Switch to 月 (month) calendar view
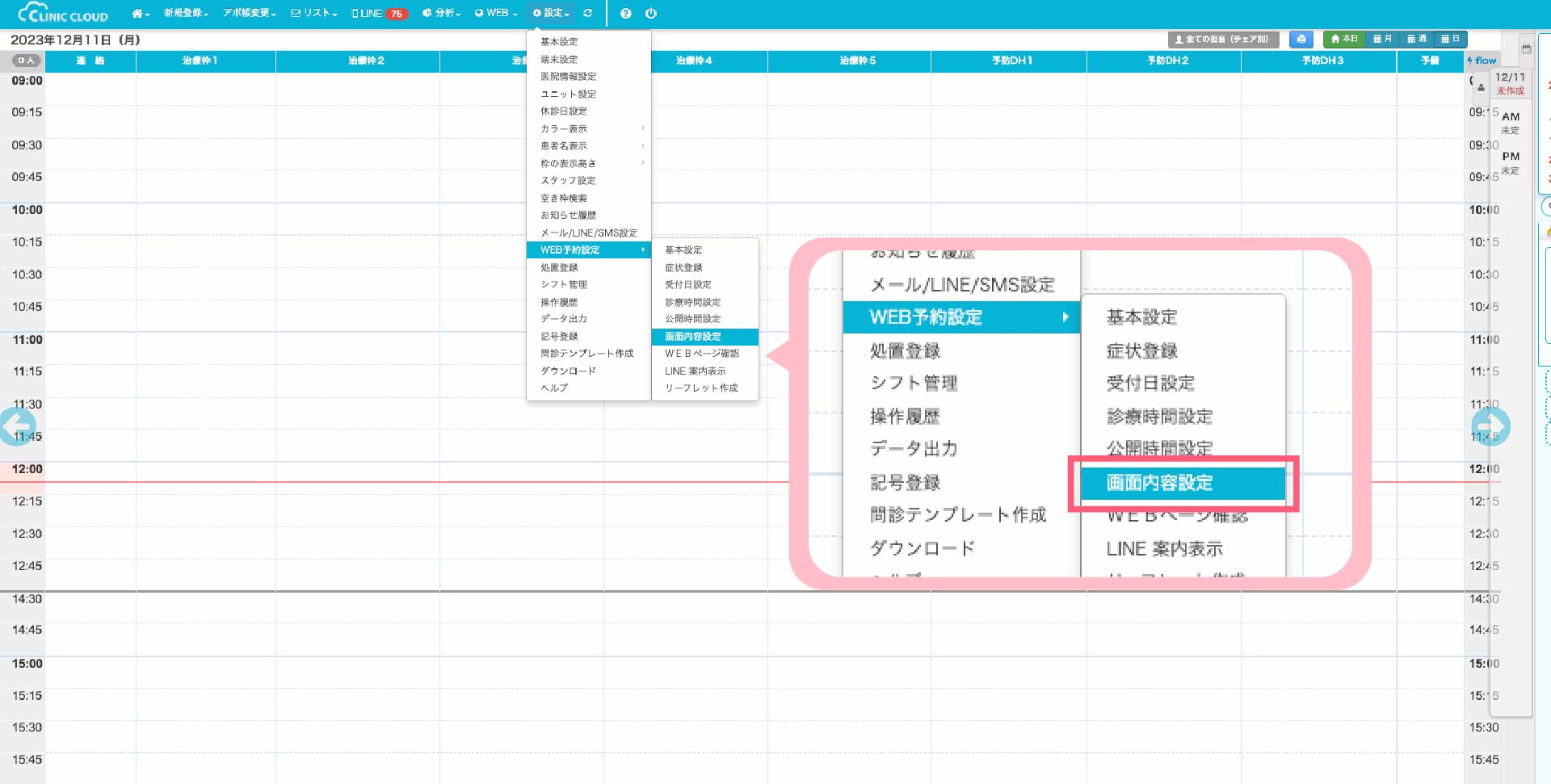 click(x=1382, y=39)
